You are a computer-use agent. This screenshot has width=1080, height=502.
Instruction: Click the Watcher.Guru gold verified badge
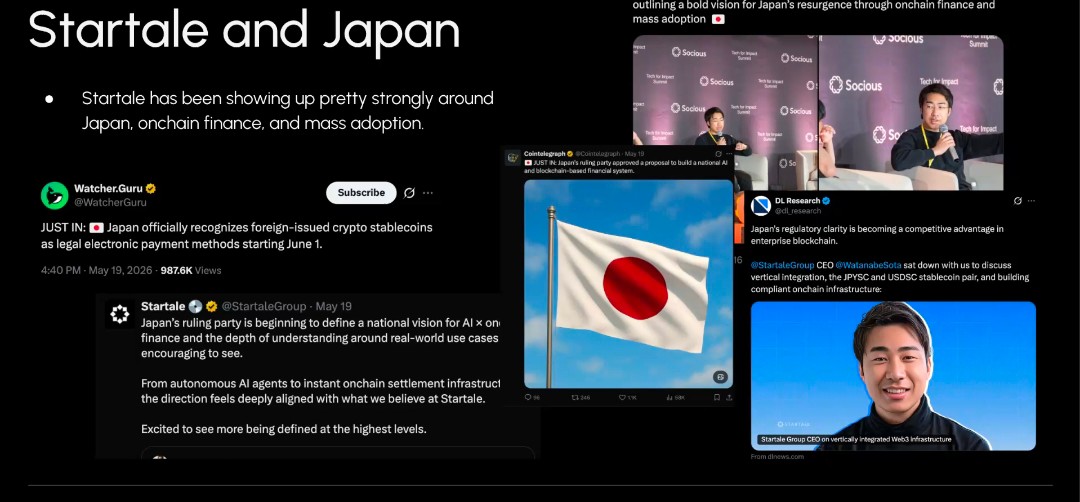[150, 188]
